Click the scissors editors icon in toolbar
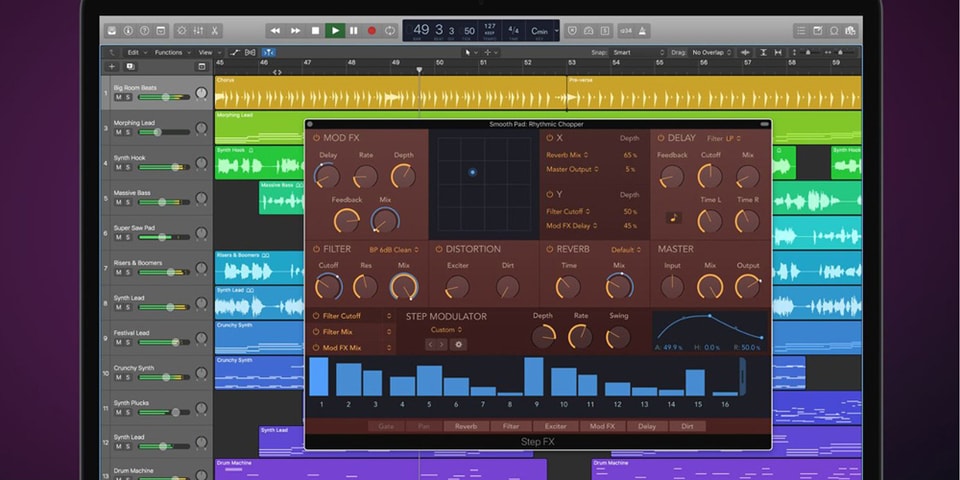 coord(215,31)
